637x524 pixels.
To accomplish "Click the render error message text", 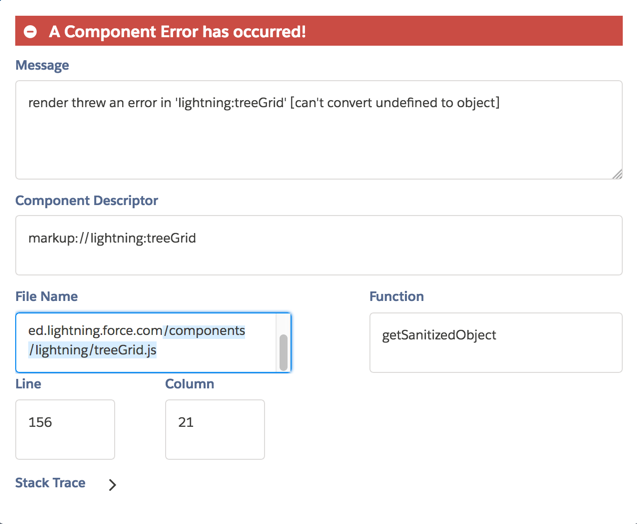I will click(263, 102).
